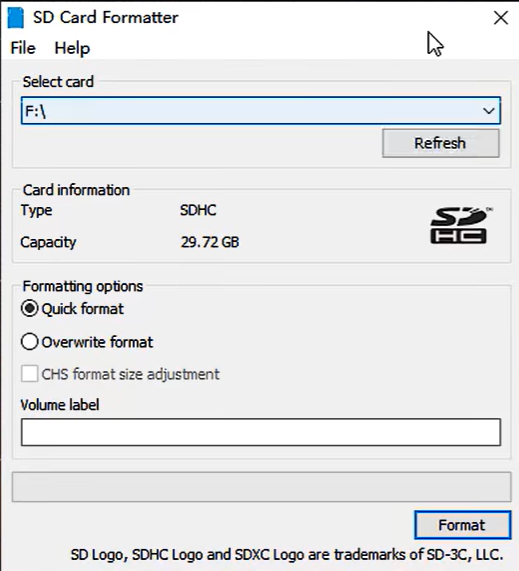Click the SDHC logo image
The width and height of the screenshot is (519, 571).
point(461,225)
